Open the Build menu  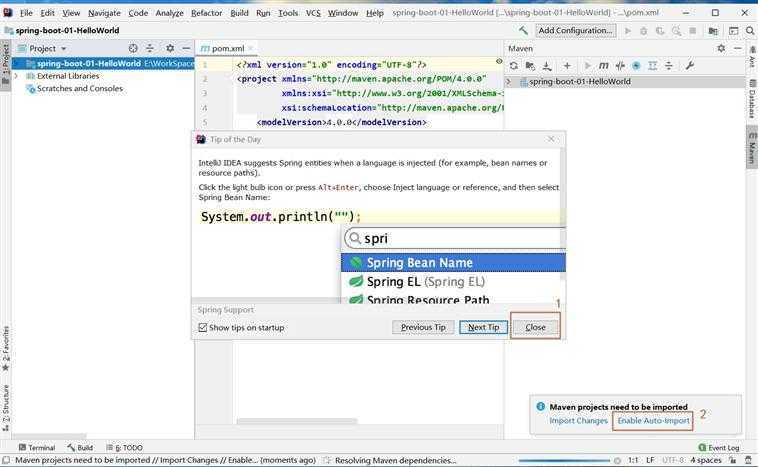click(x=239, y=13)
